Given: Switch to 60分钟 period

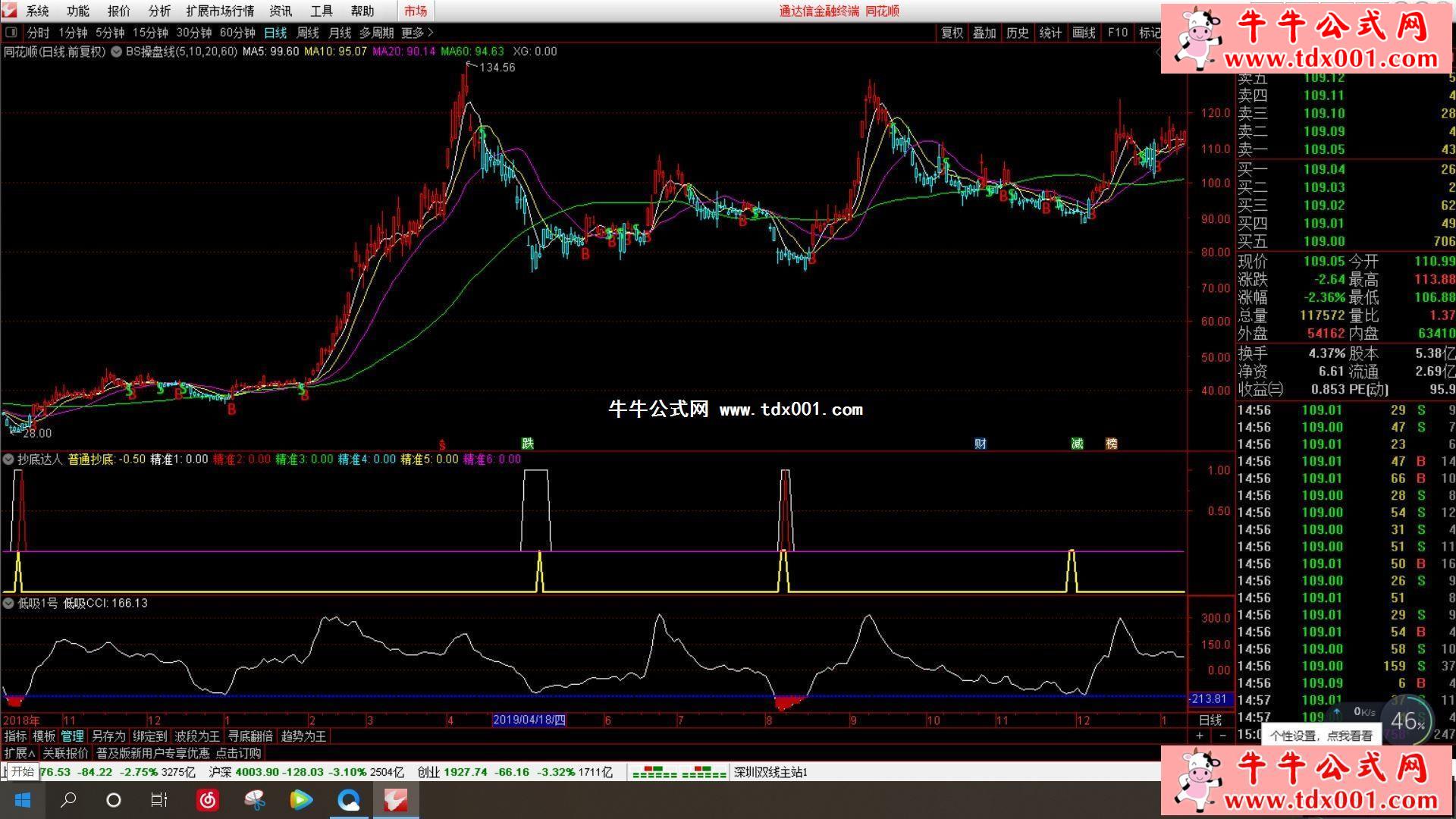Looking at the screenshot, I should point(237,33).
